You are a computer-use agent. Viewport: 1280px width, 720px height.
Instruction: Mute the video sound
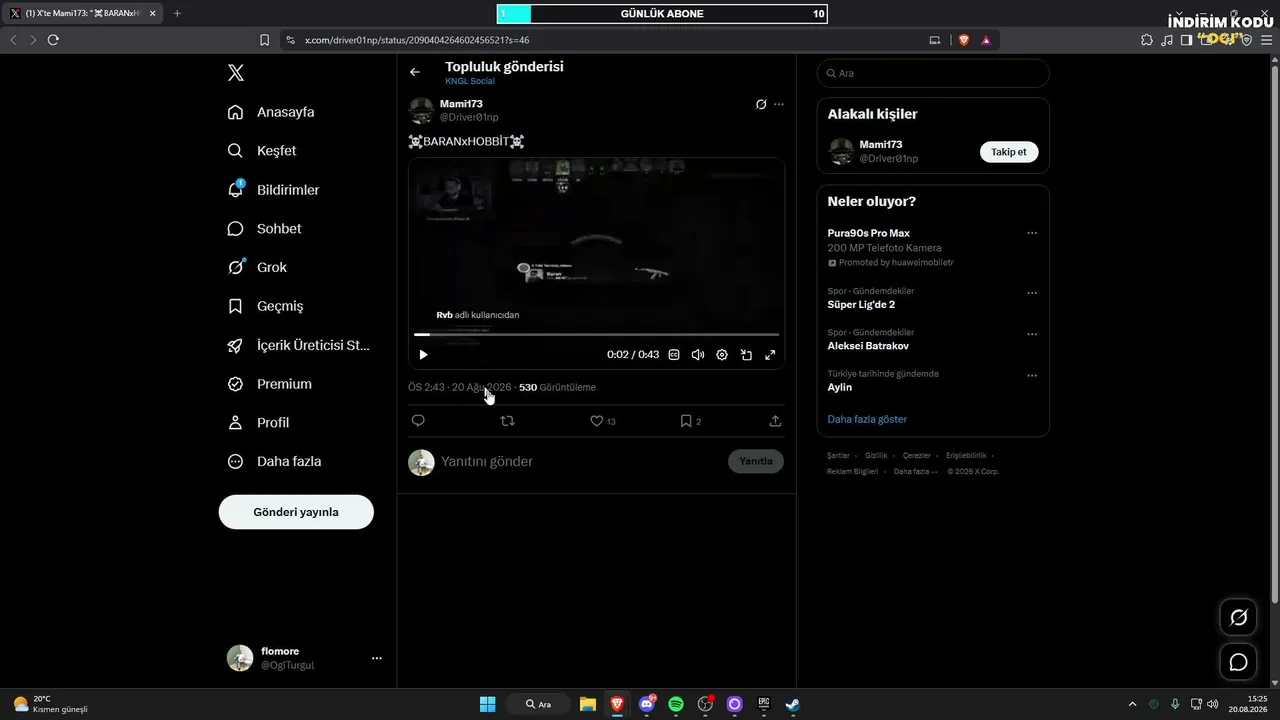coord(698,355)
